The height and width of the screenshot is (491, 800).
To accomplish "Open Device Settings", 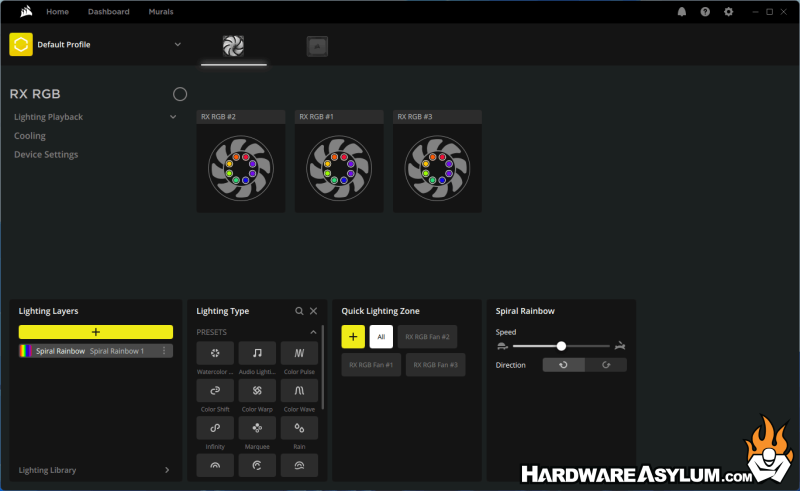I will (x=46, y=155).
